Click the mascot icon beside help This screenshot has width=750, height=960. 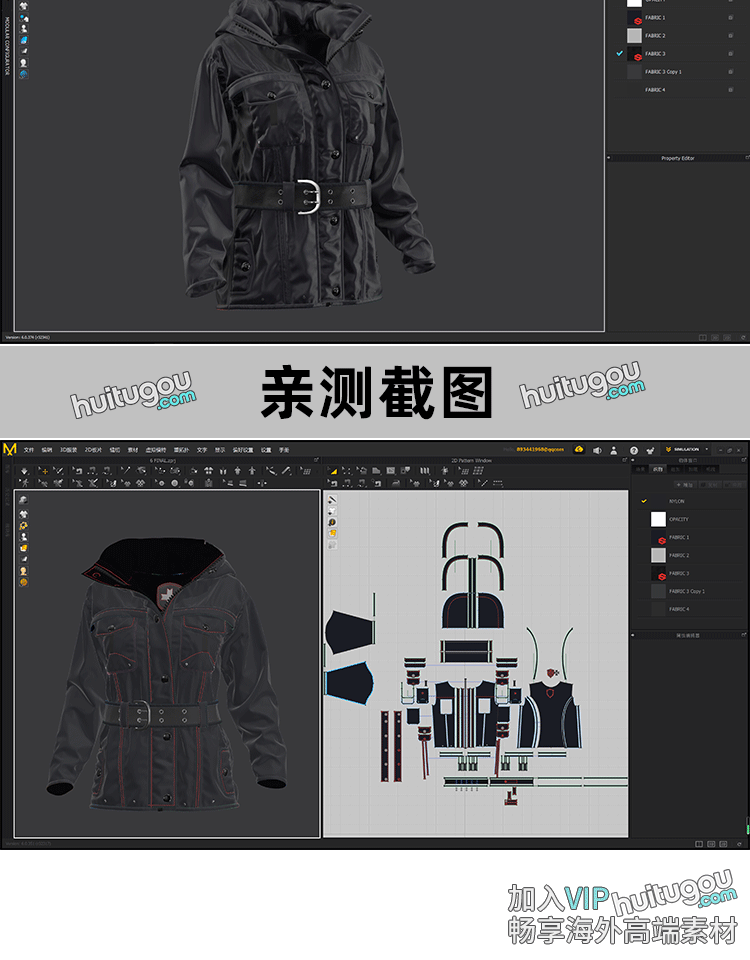pyautogui.click(x=650, y=450)
